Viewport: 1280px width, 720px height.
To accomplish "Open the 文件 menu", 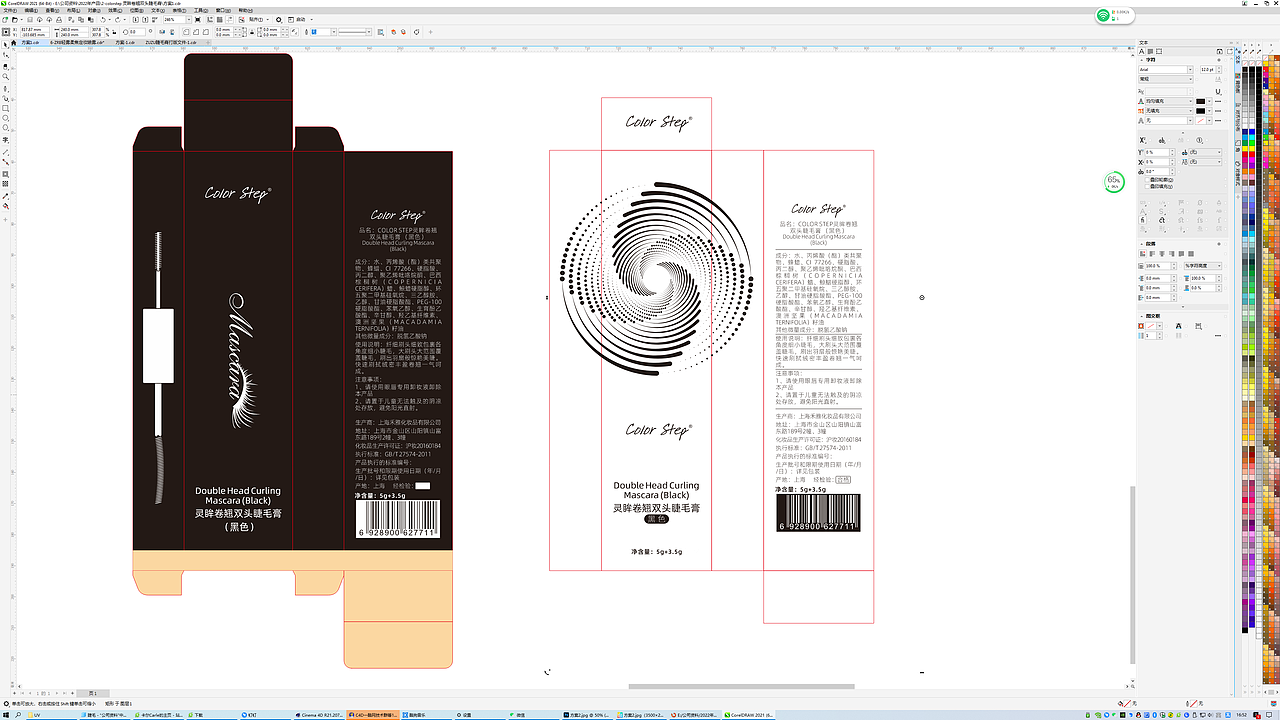I will (x=8, y=10).
